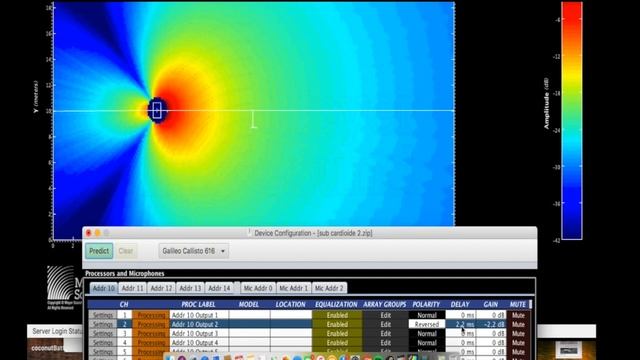Edit array groups for channel 4
This screenshot has height=360, width=640.
pos(385,343)
